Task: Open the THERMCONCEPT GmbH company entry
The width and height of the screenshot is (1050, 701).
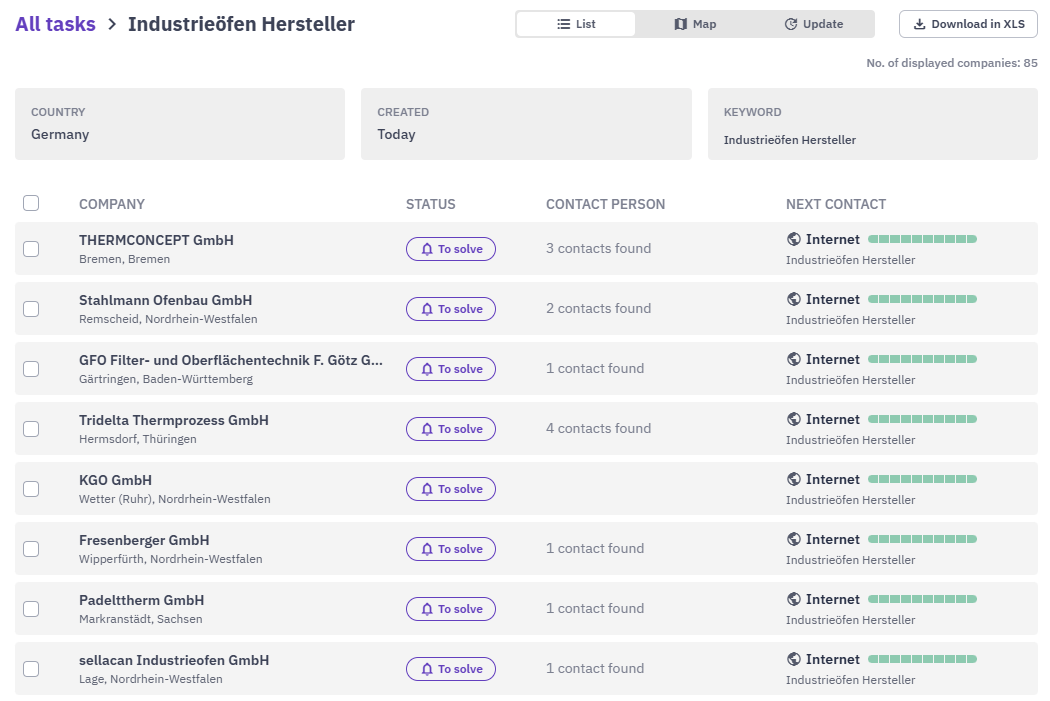Action: point(156,240)
